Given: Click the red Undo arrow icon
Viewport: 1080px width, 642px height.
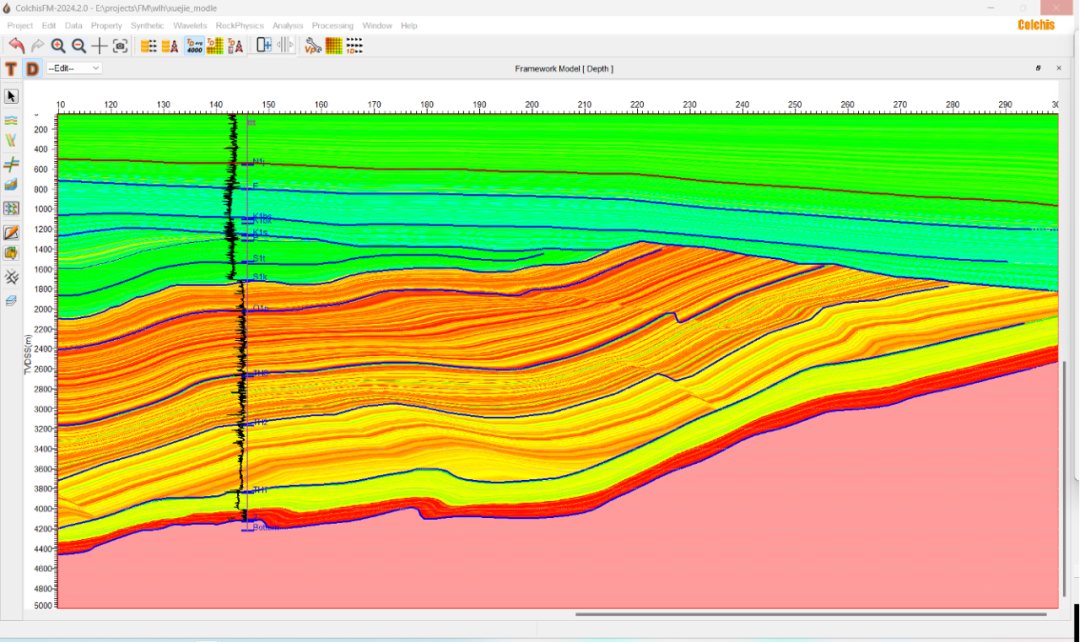Looking at the screenshot, I should 16,45.
